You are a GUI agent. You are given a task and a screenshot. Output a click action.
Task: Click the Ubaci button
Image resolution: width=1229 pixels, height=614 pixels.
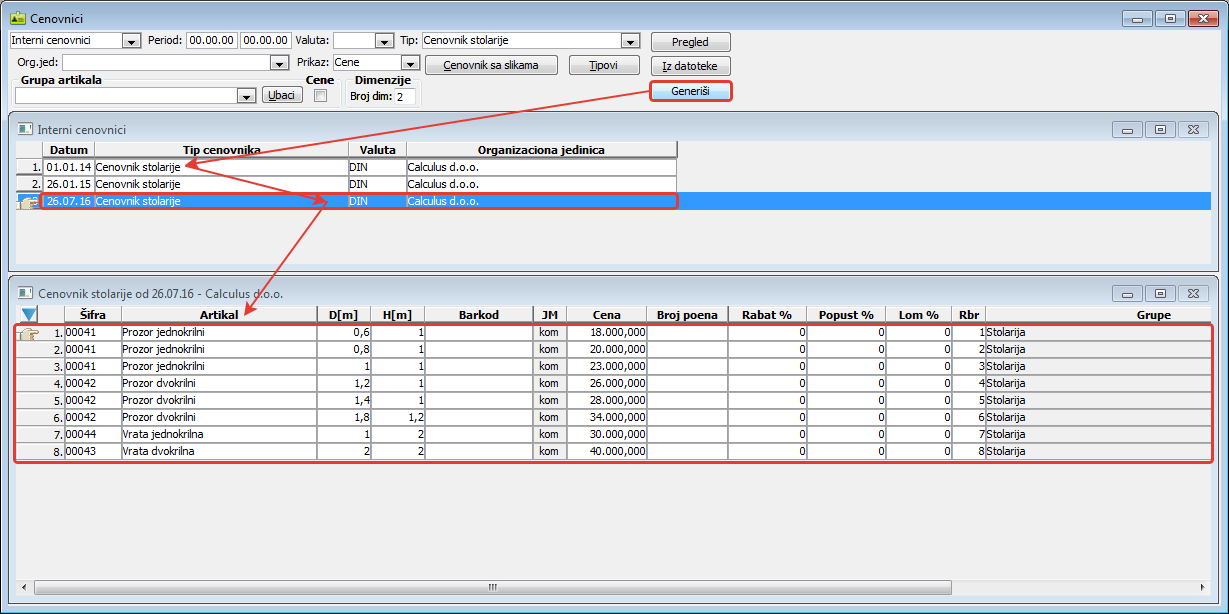[282, 95]
